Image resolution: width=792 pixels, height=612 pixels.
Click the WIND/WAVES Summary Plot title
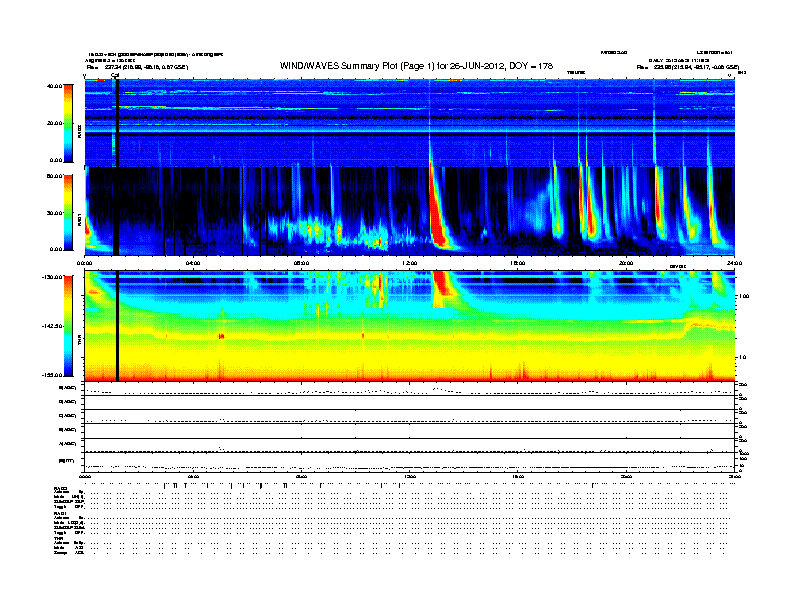point(416,66)
